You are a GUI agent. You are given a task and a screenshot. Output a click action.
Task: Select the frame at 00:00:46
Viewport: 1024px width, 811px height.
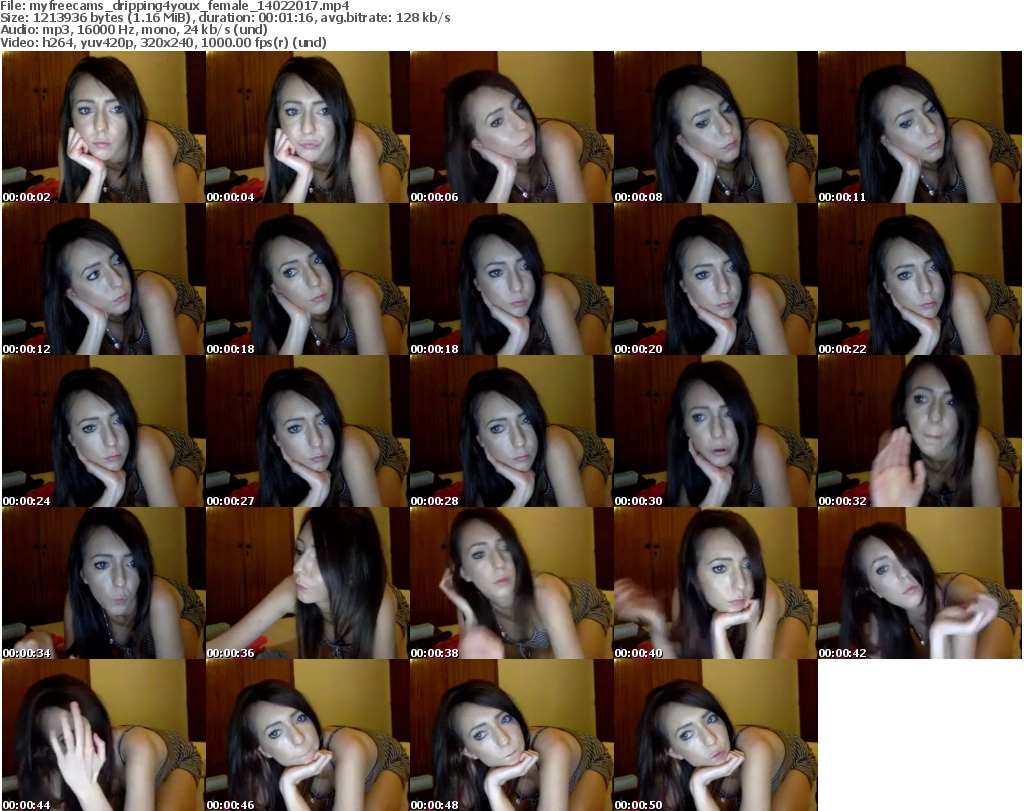click(308, 735)
